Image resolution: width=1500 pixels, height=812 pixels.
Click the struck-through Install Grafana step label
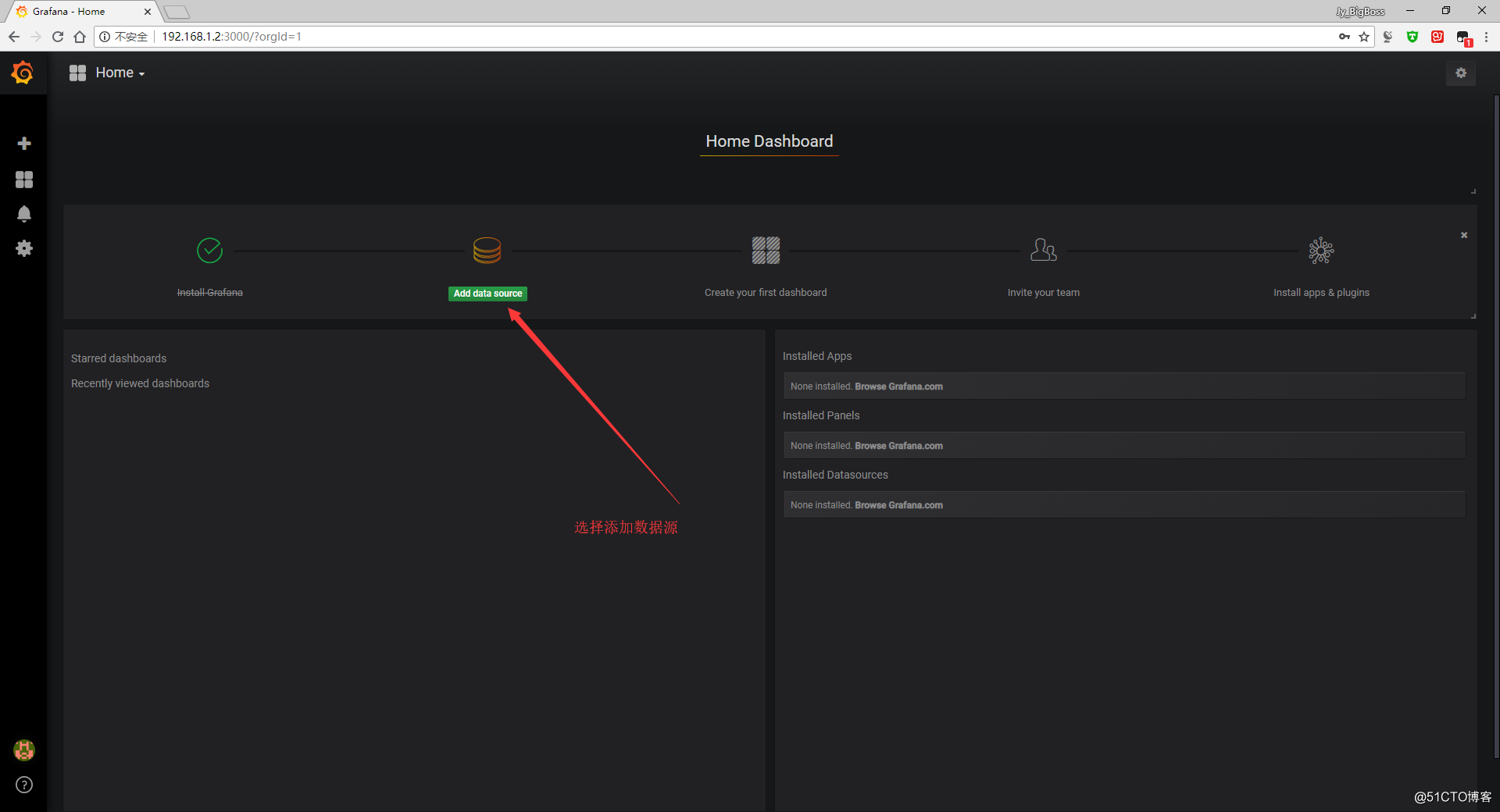tap(210, 293)
